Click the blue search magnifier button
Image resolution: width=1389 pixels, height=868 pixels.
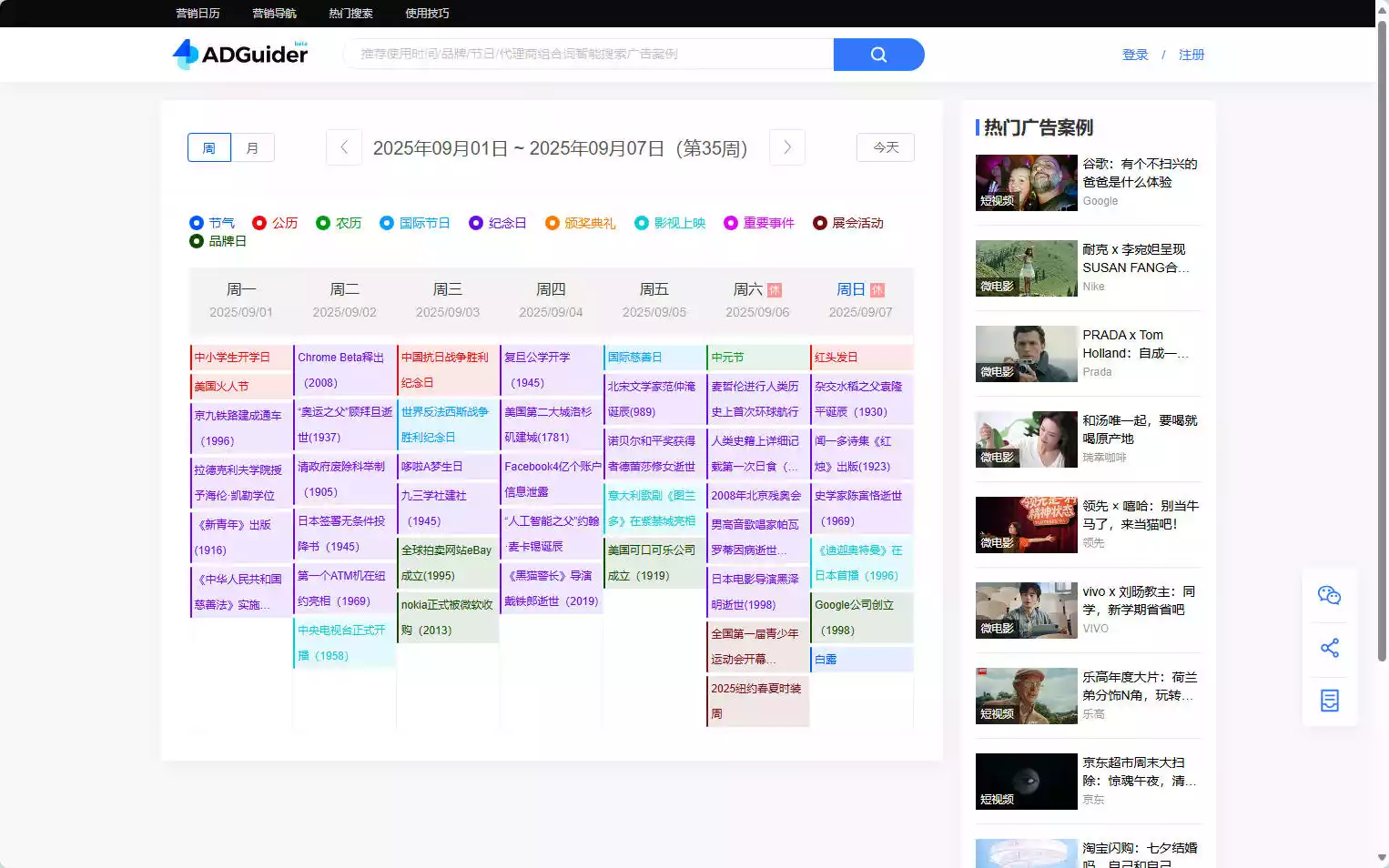(x=878, y=55)
